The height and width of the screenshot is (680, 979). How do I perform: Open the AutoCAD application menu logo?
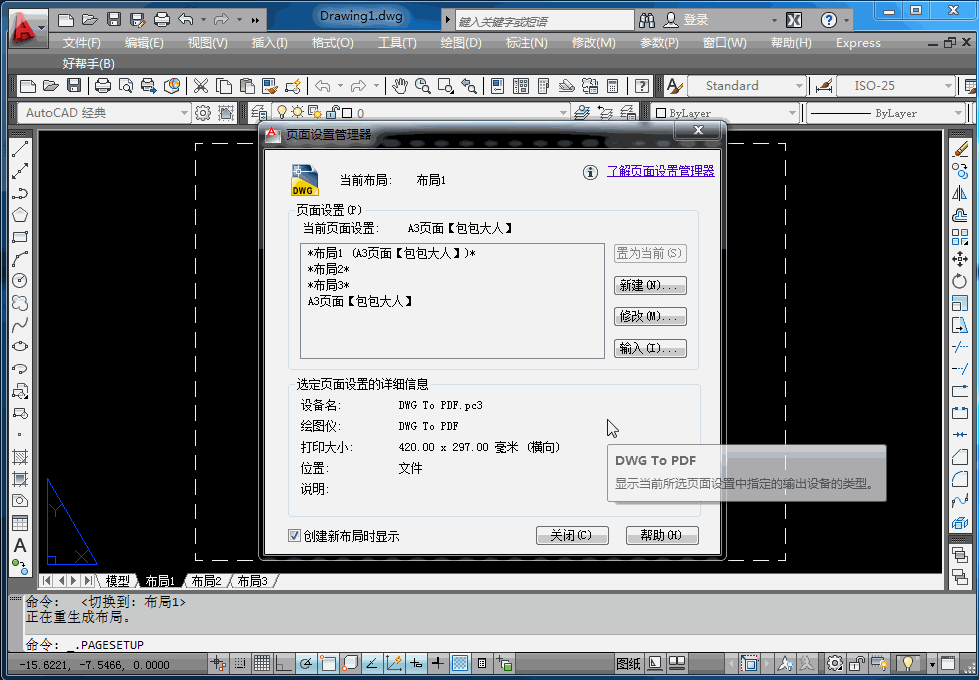tap(28, 28)
